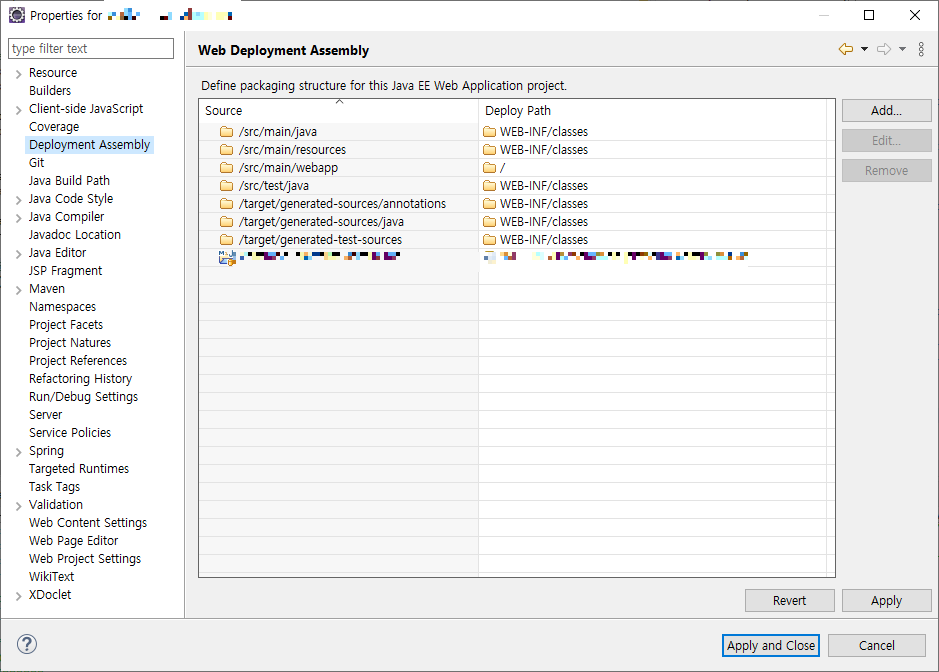Open the three-dot view menu
The image size is (939, 672).
[921, 49]
